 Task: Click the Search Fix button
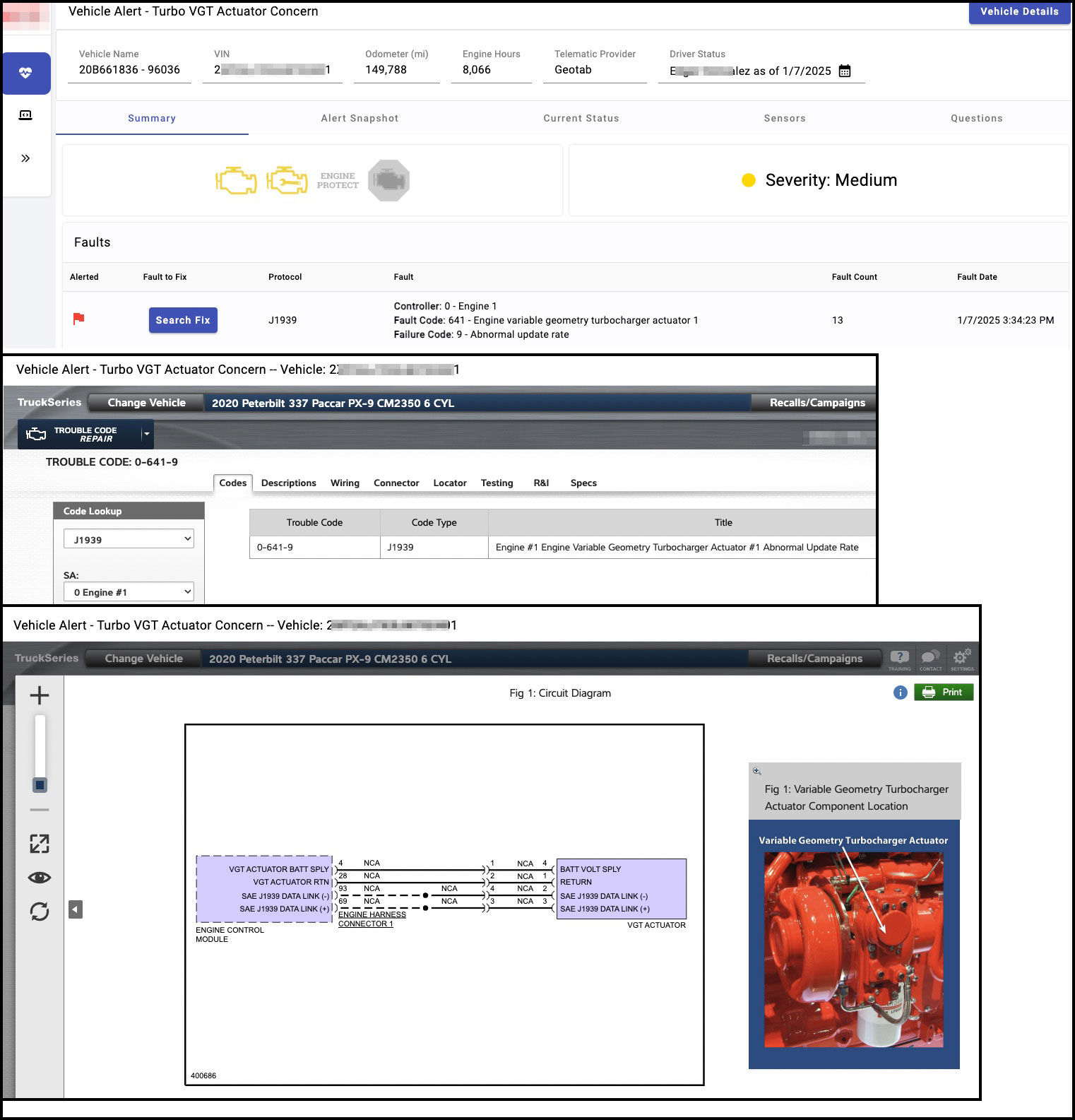(183, 320)
